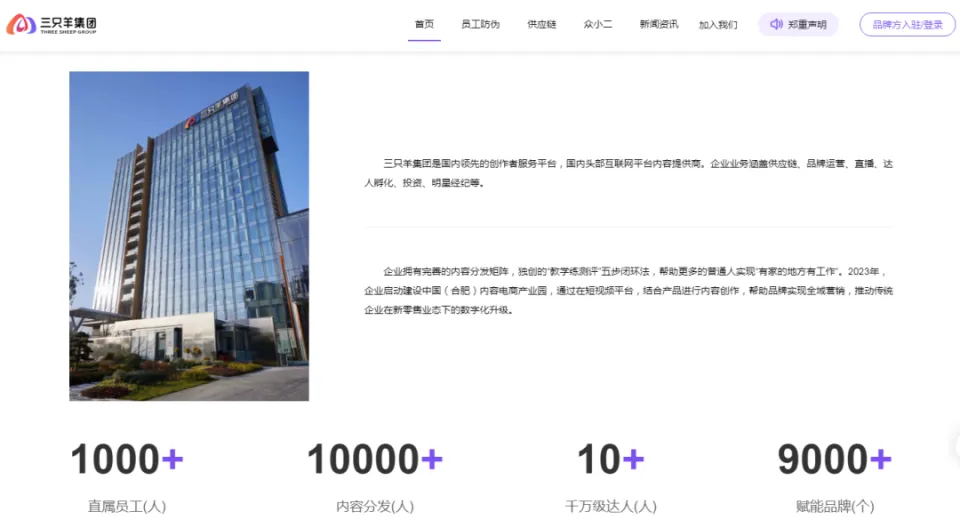This screenshot has width=960, height=520.
Task: Click the Three Sheep Group logo
Action: tap(51, 24)
